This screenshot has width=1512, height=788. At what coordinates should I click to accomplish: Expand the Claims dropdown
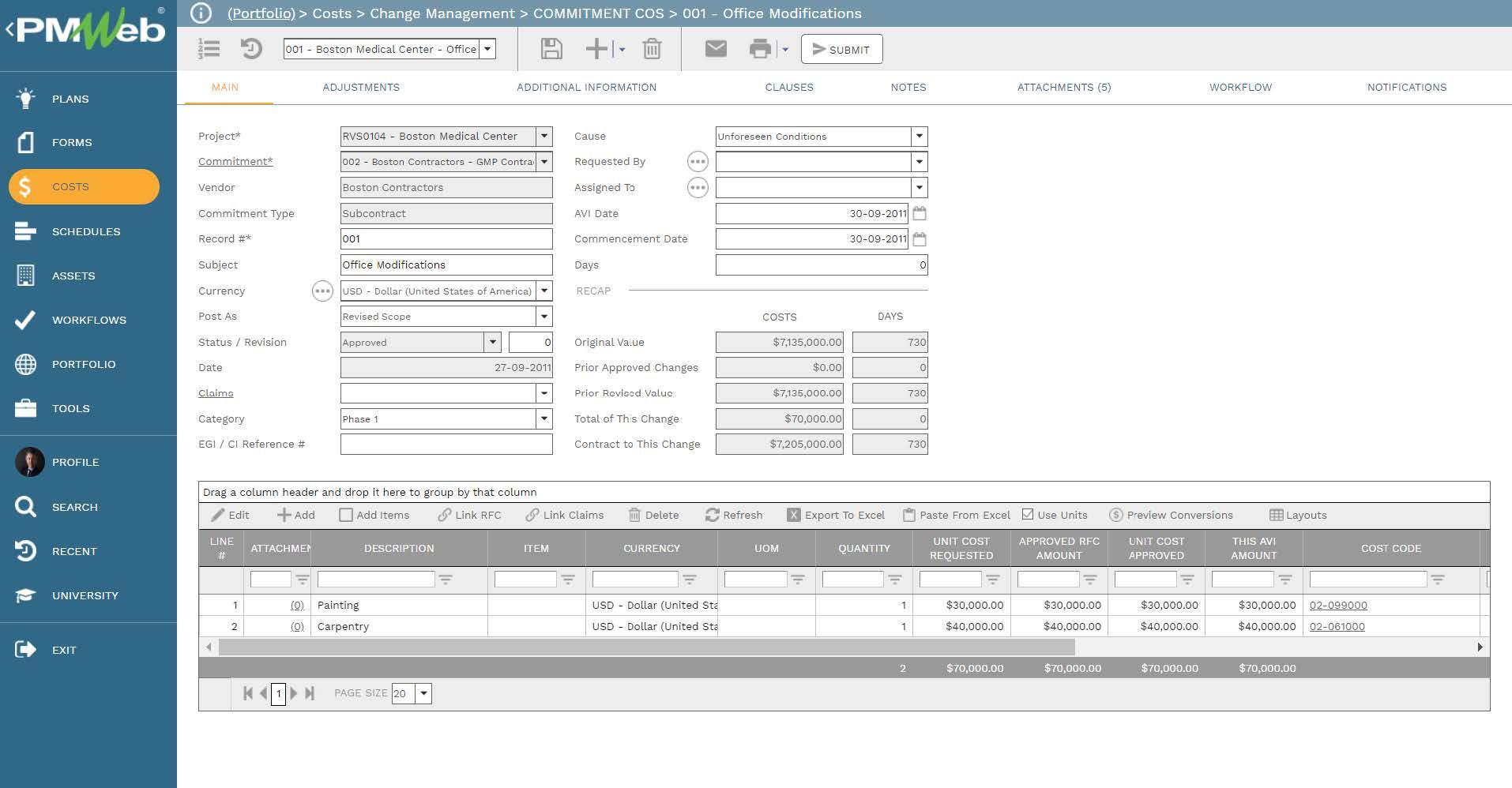544,393
